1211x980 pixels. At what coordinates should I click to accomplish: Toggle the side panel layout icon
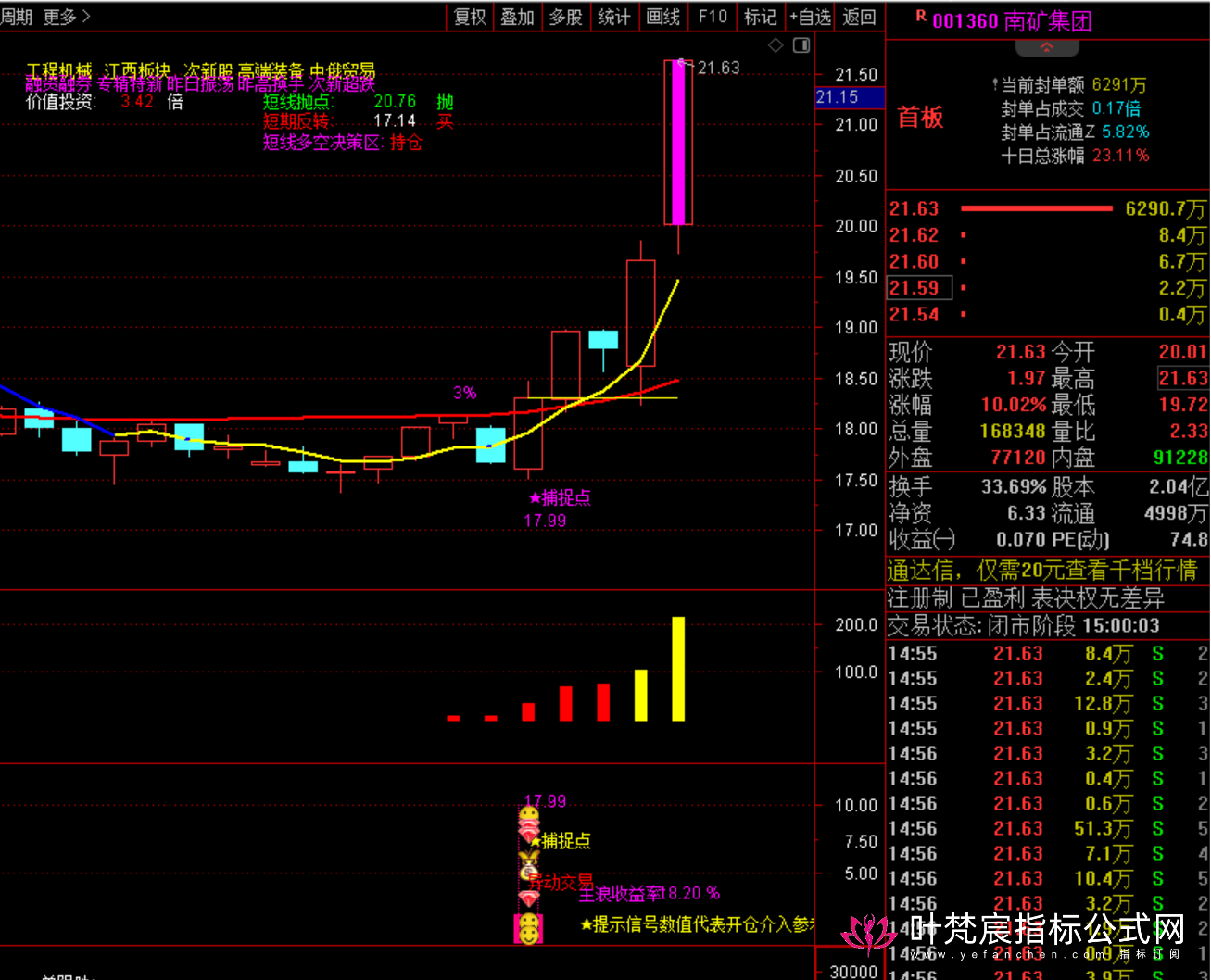801,45
